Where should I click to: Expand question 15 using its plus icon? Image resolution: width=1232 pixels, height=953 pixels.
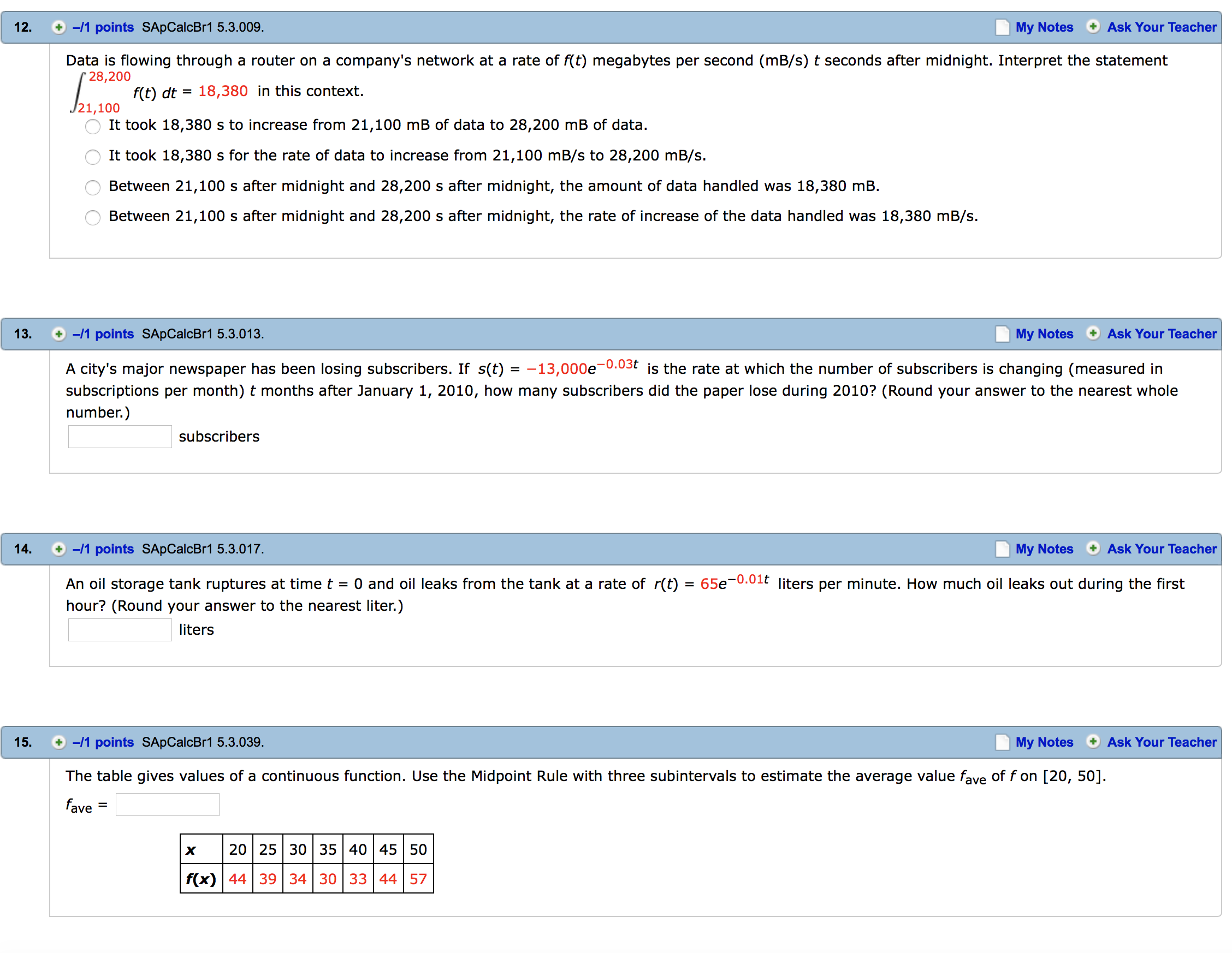(x=58, y=742)
